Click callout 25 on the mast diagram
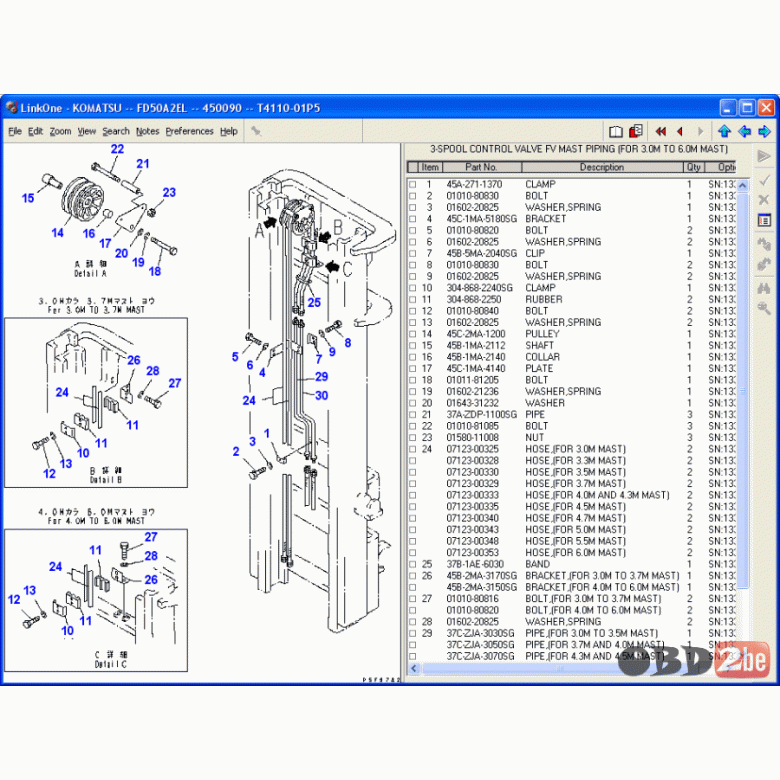Screen dimensions: 780x780 pyautogui.click(x=314, y=302)
